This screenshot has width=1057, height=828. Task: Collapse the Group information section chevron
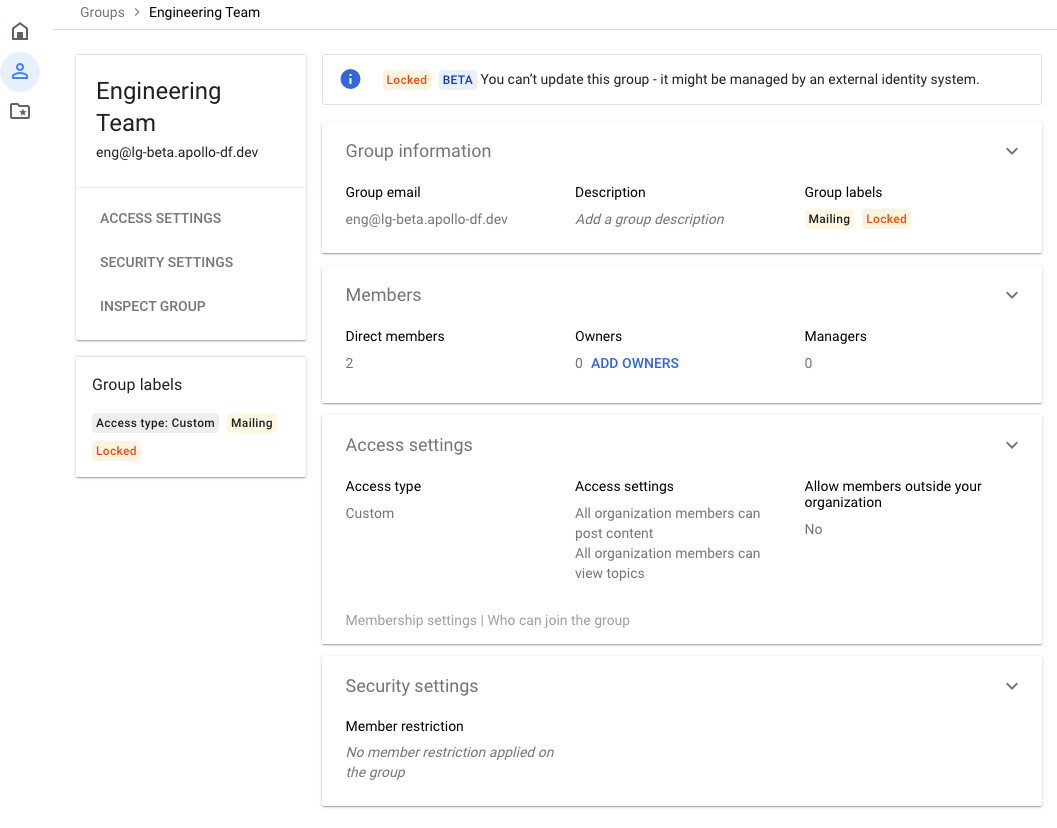tap(1012, 151)
